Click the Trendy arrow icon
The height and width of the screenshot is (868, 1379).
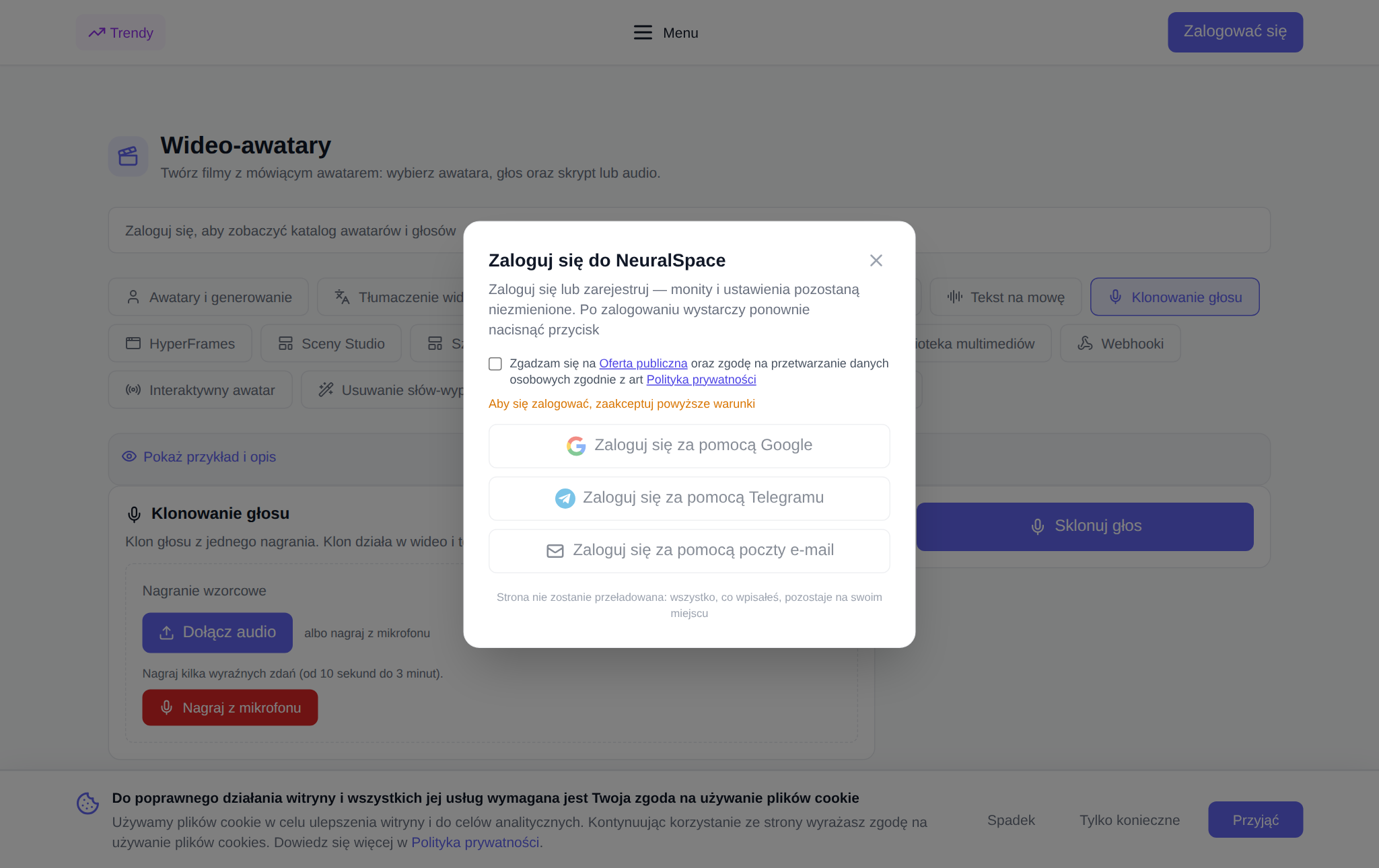pos(97,32)
